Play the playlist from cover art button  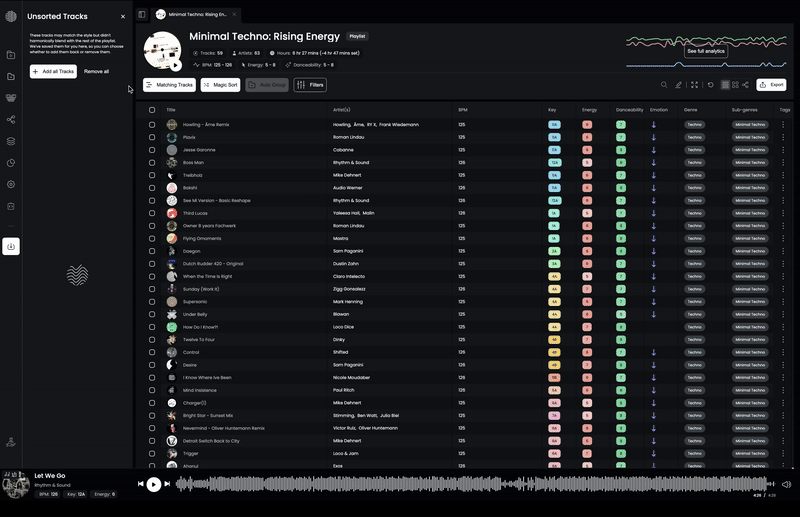(176, 65)
